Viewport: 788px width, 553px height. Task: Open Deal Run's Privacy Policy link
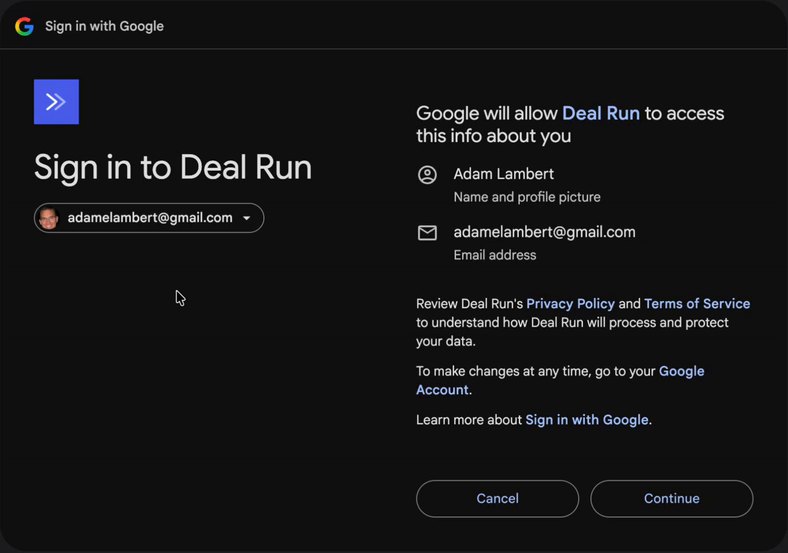coord(570,304)
